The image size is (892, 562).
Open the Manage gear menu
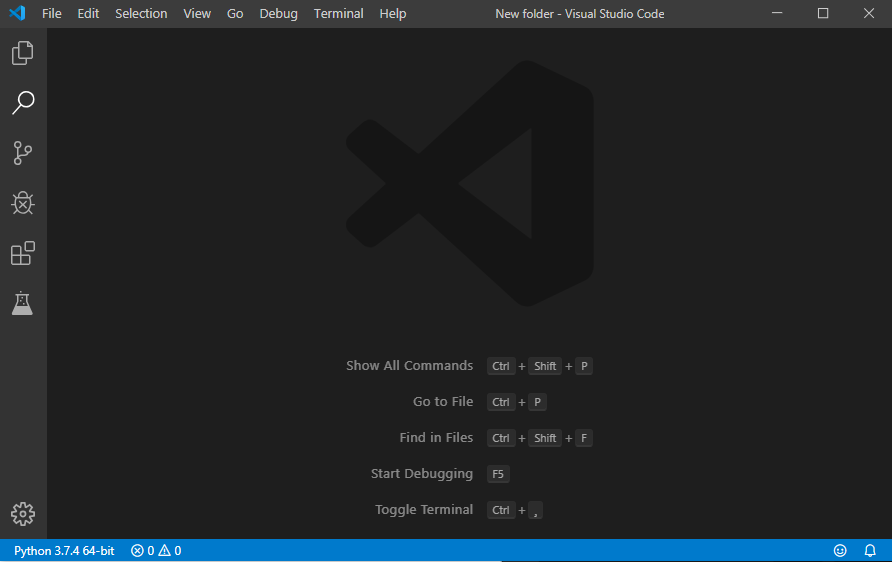[x=23, y=514]
